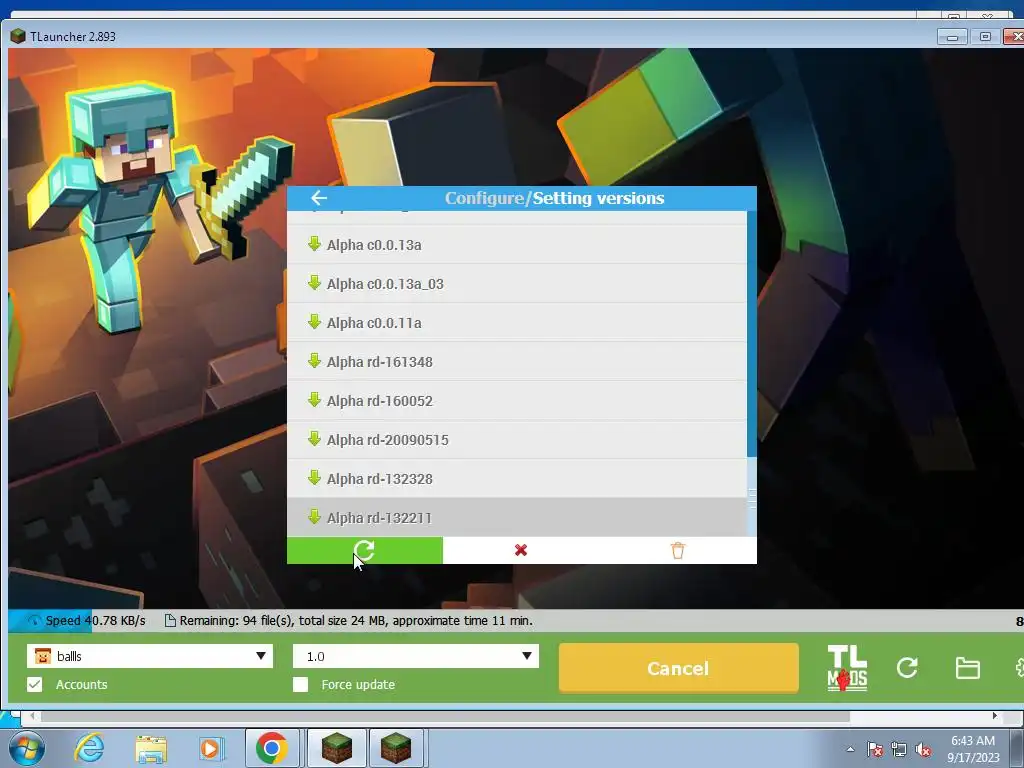The image size is (1024, 768).
Task: Click the download arrow for Alpha c0.0.11a
Action: point(314,322)
